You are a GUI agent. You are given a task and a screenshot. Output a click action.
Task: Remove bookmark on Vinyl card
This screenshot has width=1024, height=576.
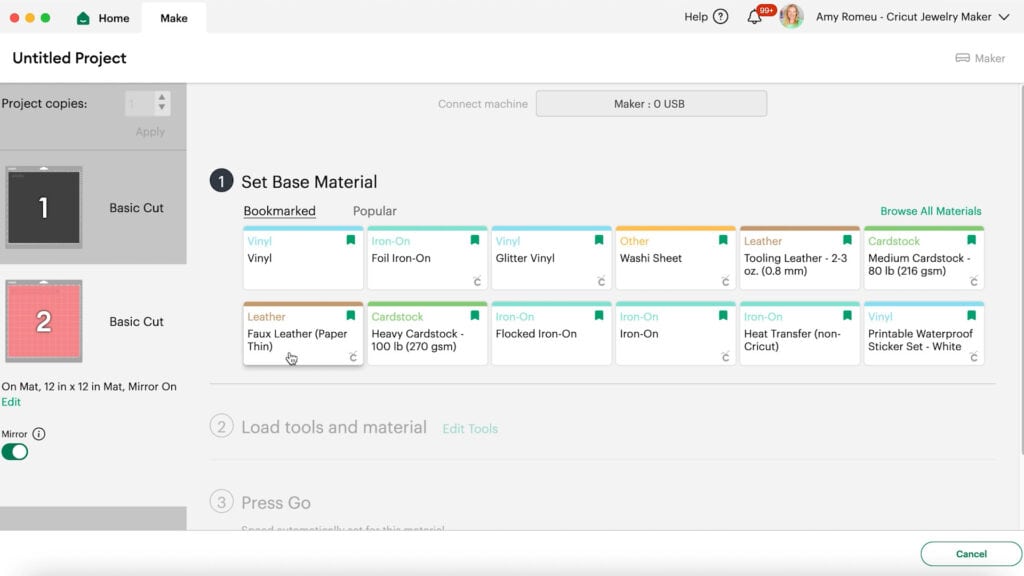[x=351, y=240]
